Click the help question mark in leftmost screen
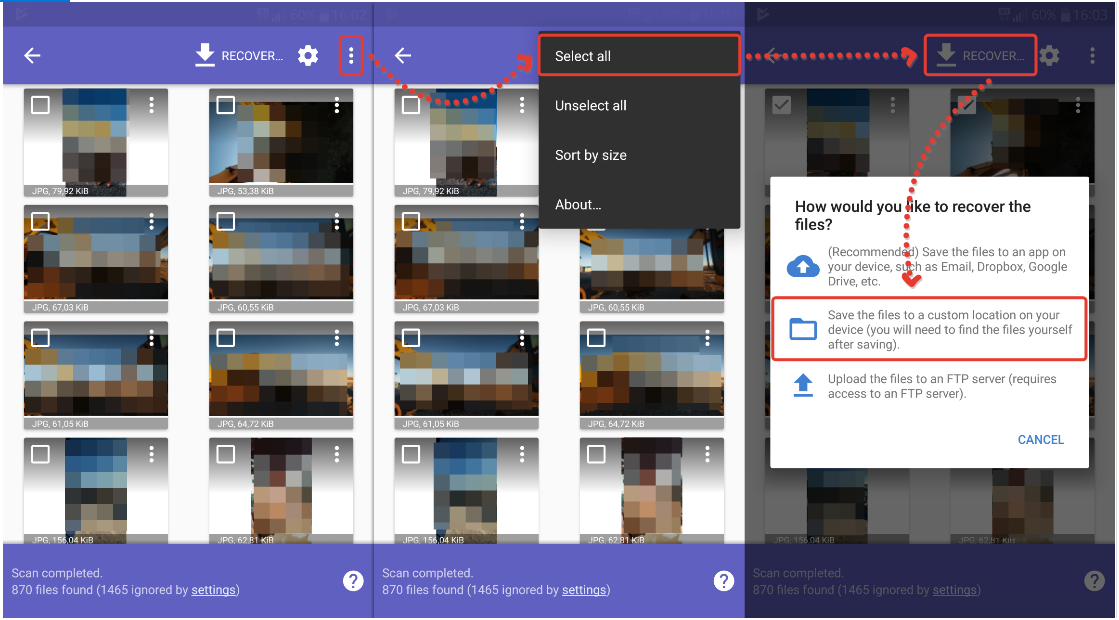The height and width of the screenshot is (620, 1119). (x=353, y=581)
